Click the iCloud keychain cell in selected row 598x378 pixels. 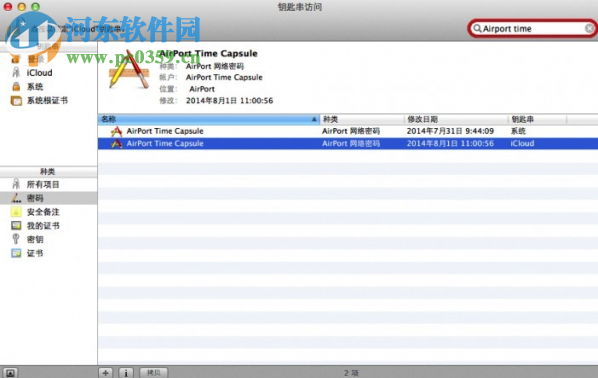522,144
